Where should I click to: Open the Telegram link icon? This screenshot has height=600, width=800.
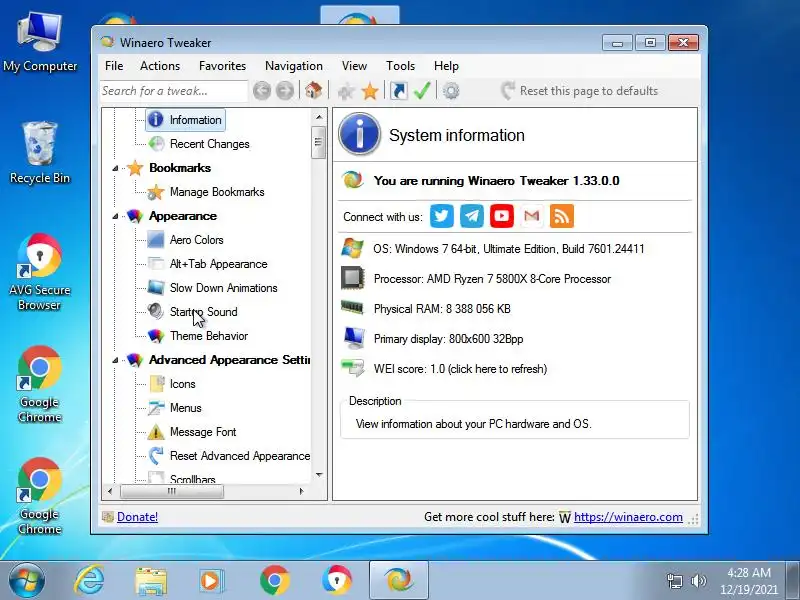tap(472, 216)
